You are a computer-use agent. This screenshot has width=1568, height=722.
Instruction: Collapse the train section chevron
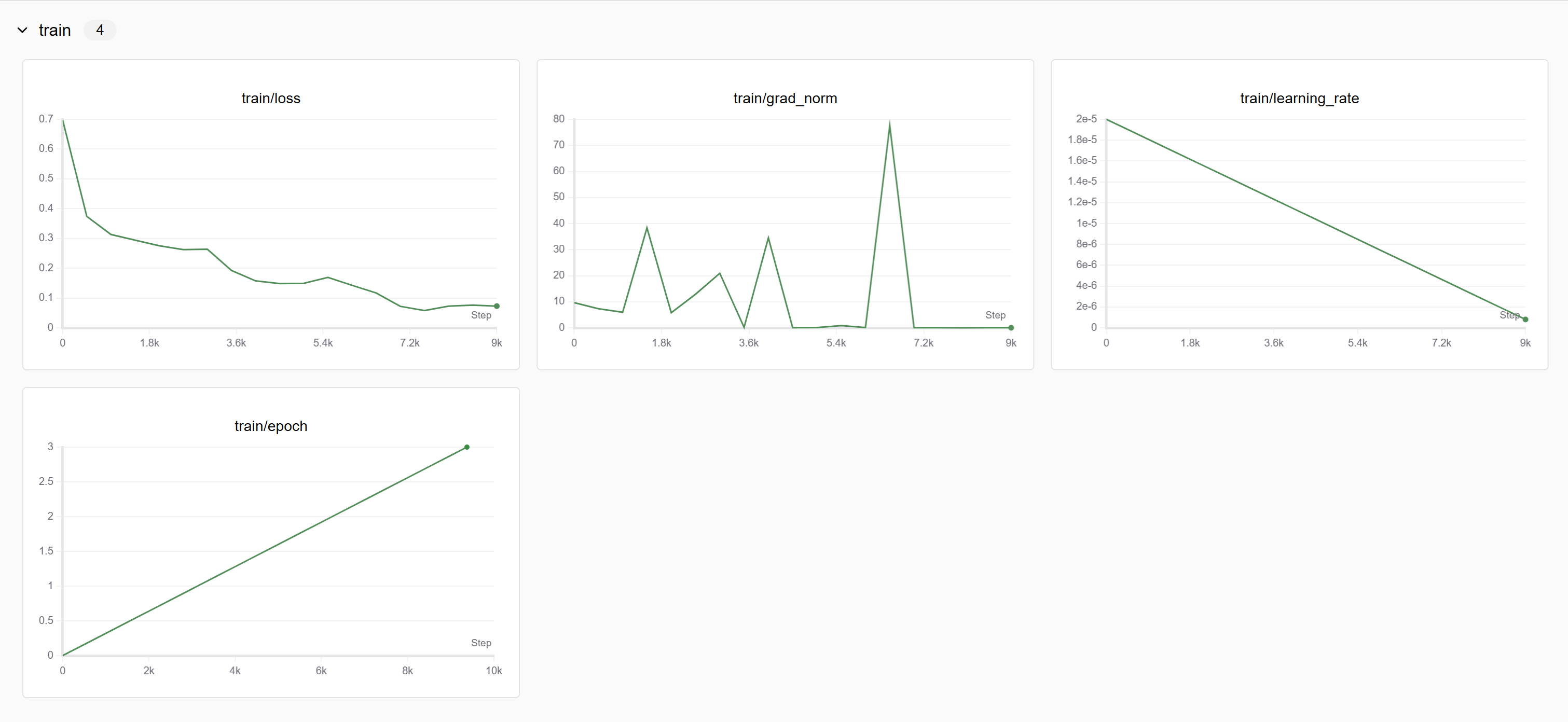point(22,30)
